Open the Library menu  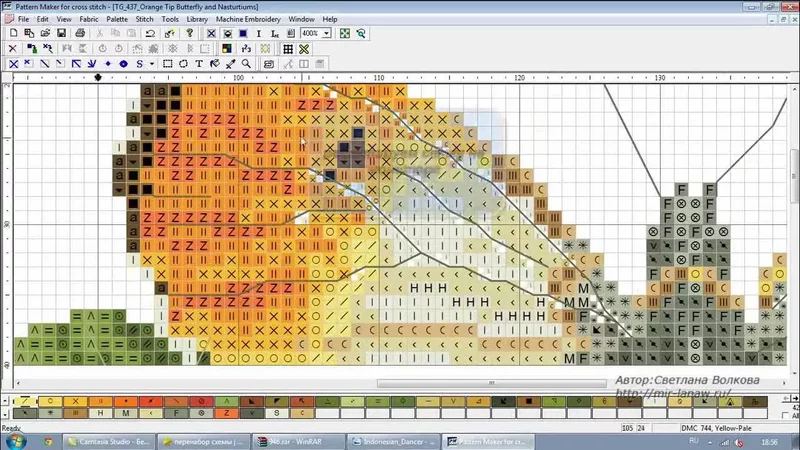pos(197,19)
